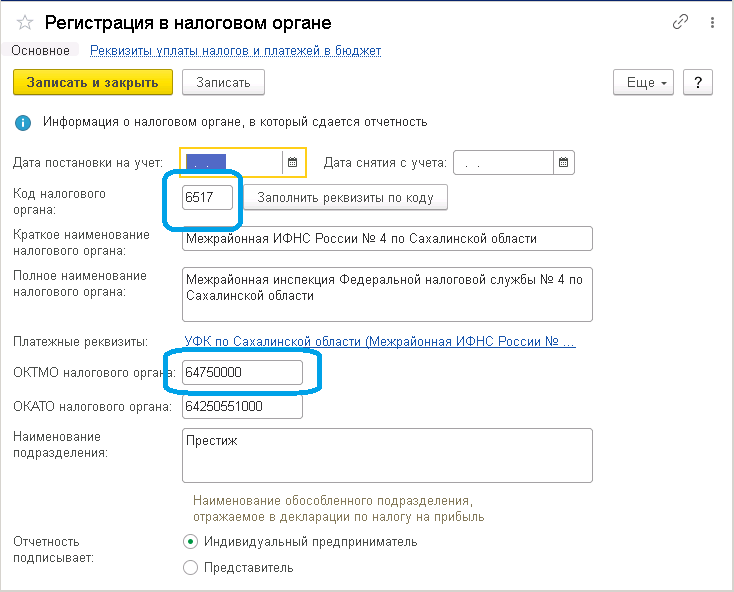Open the three-dot more options menu
Viewport: 734px width, 592px height.
tap(712, 22)
